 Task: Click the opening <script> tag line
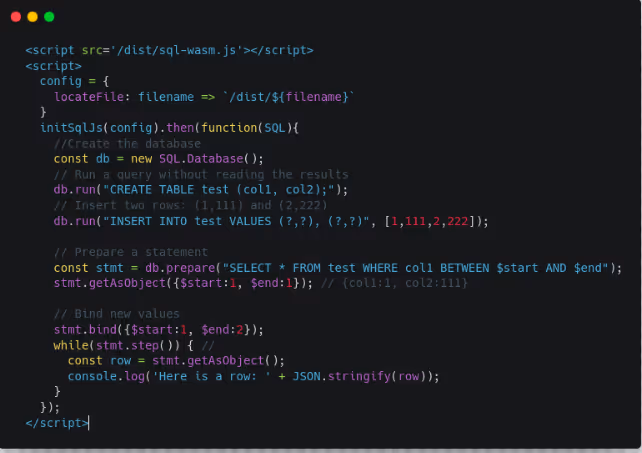pos(53,66)
